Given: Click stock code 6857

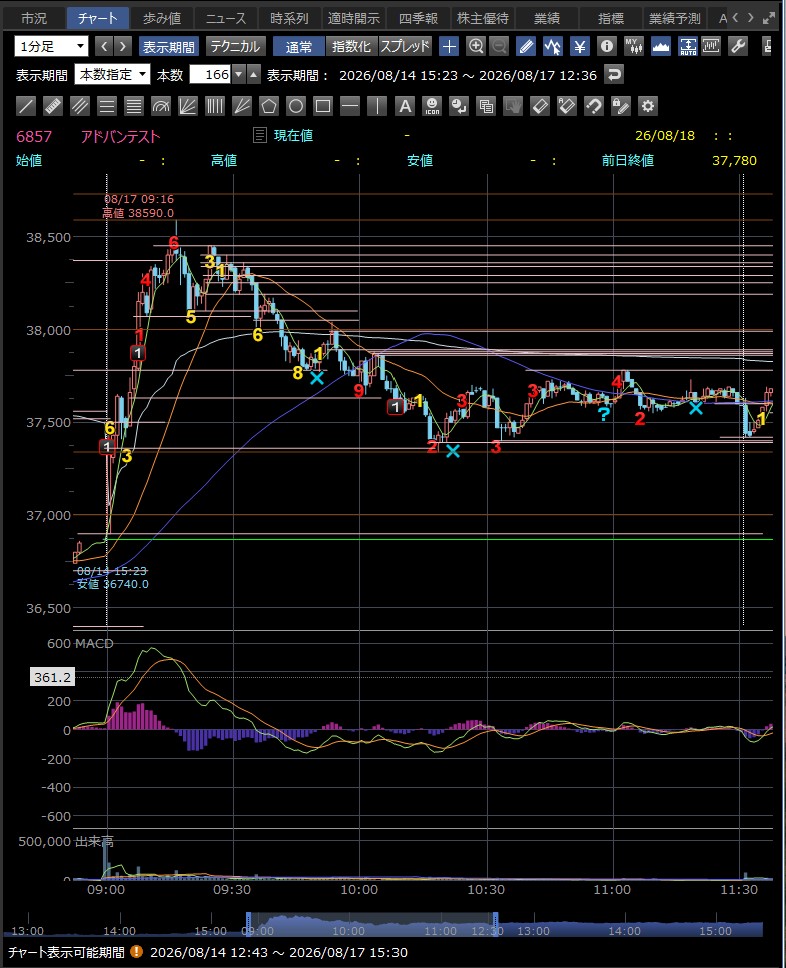Looking at the screenshot, I should pos(34,136).
